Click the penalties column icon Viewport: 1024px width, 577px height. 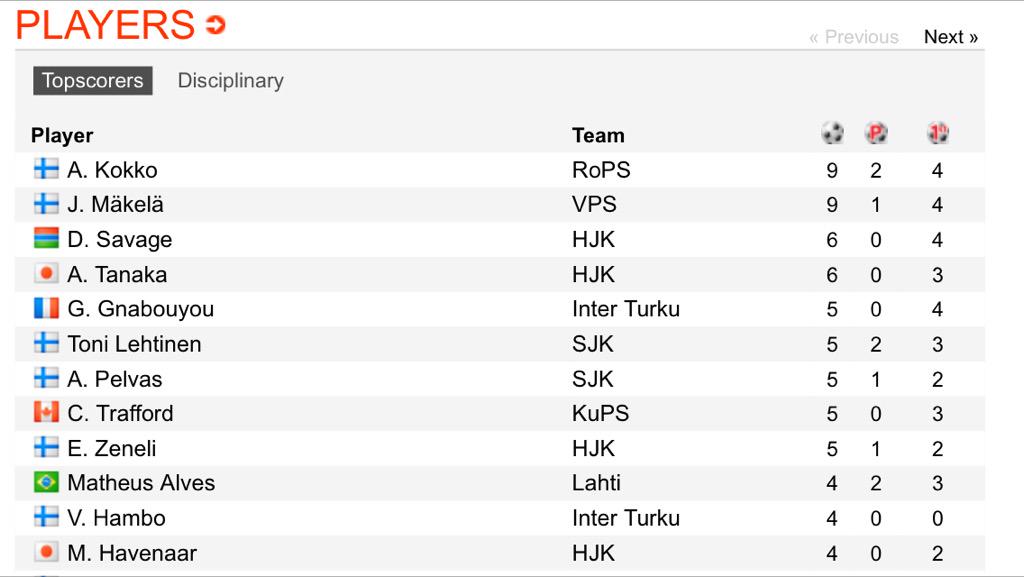click(x=876, y=133)
